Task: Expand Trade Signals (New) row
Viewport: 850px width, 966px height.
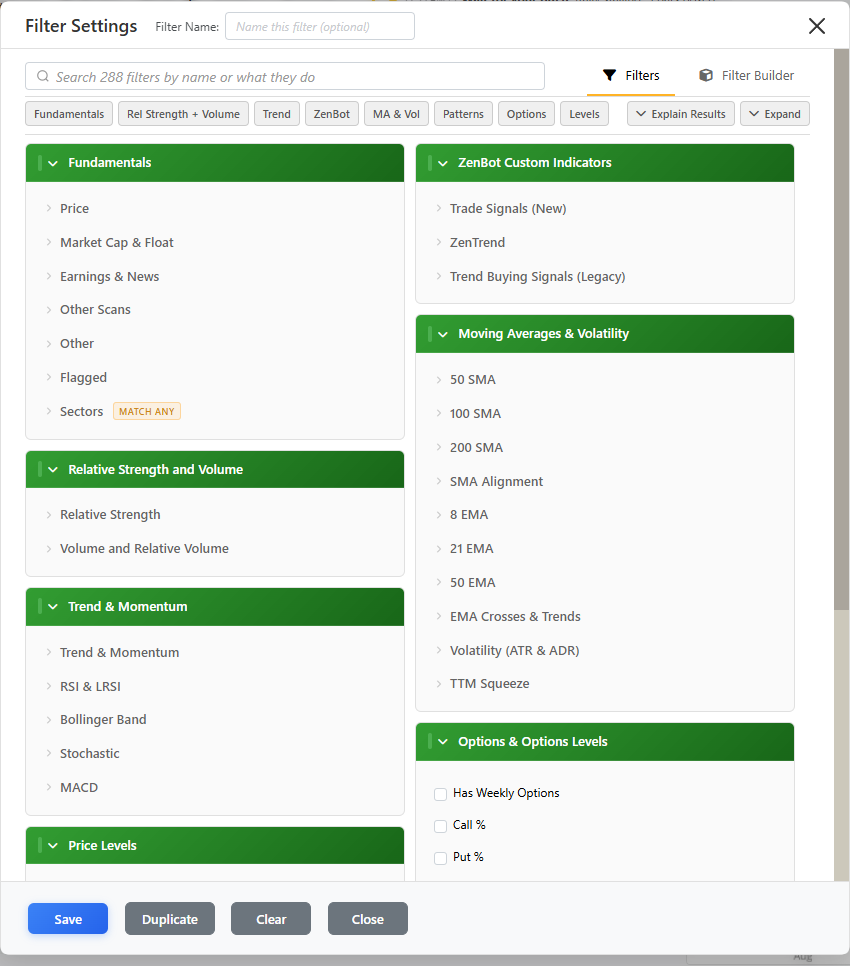Action: click(605, 208)
